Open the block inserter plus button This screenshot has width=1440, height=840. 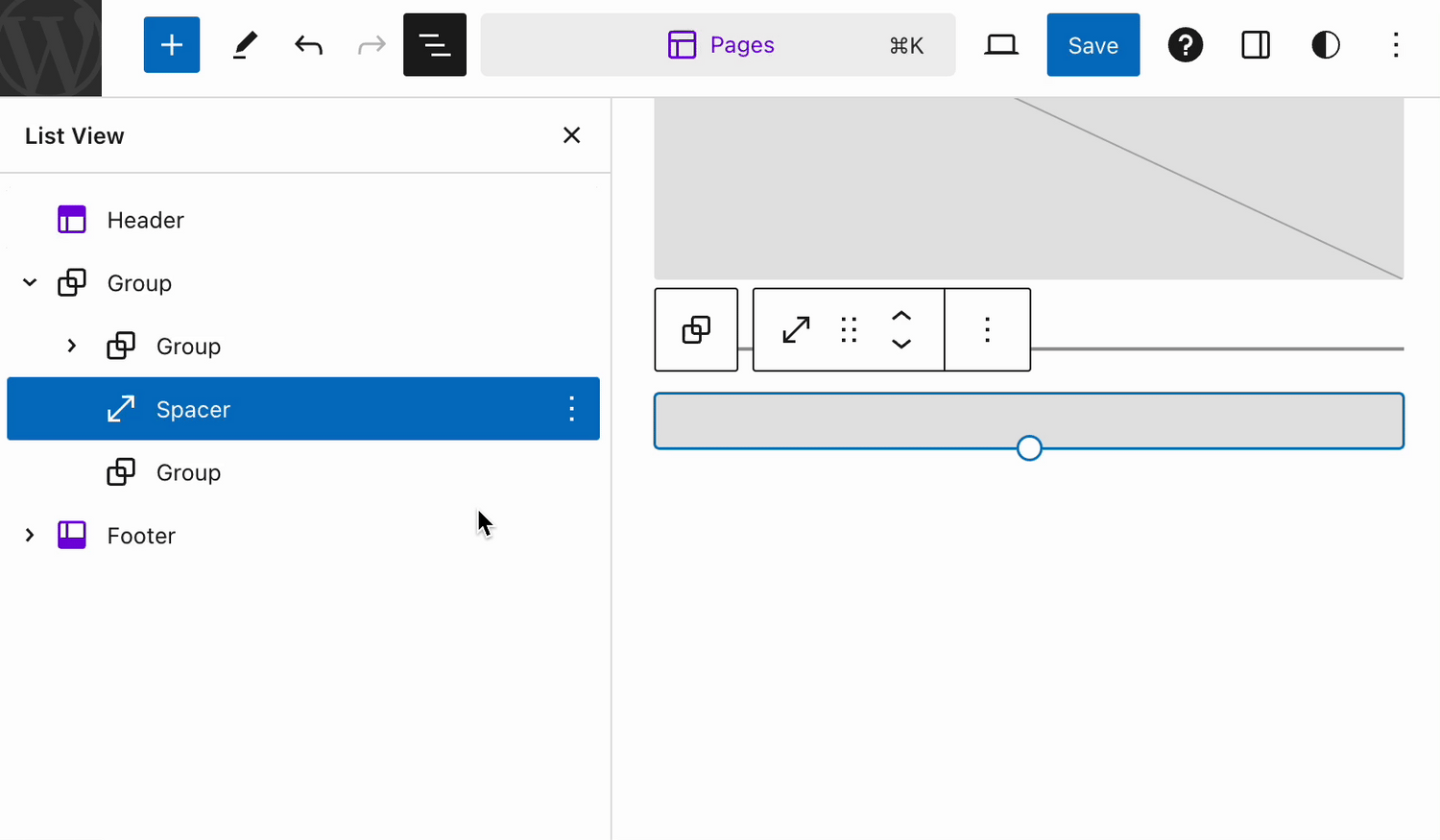[x=172, y=45]
